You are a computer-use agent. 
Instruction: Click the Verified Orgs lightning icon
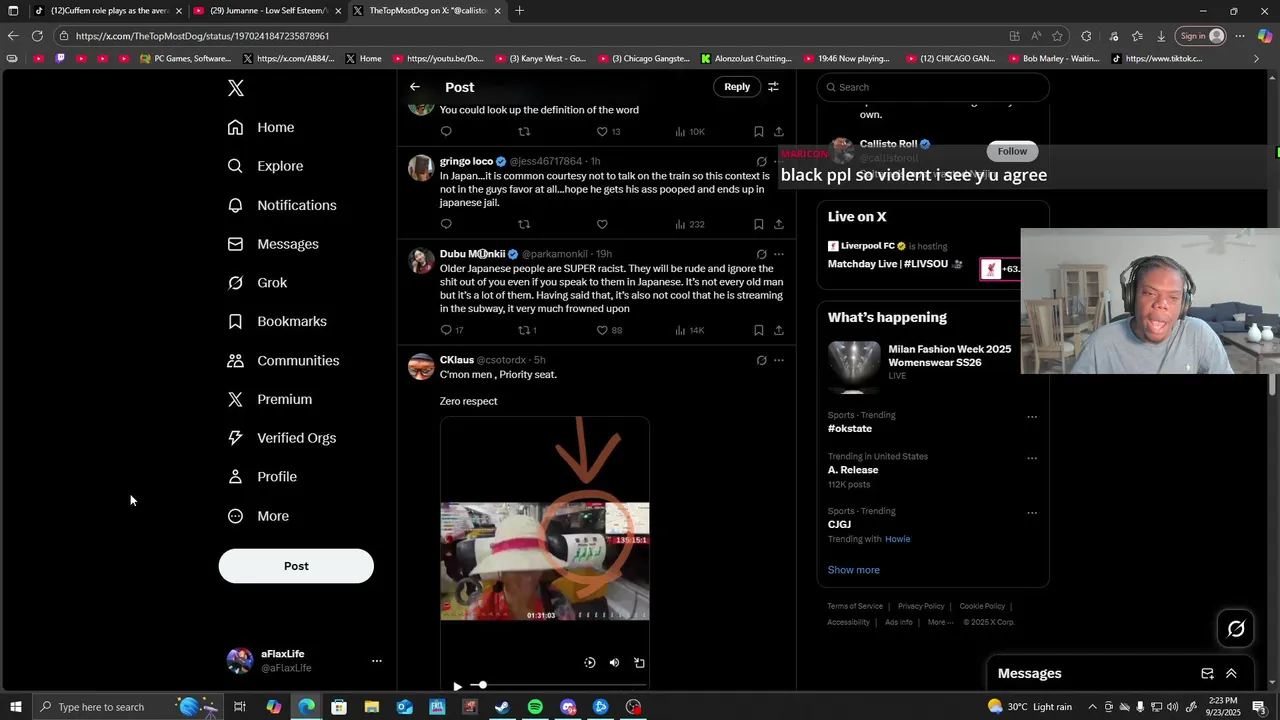[x=235, y=438]
